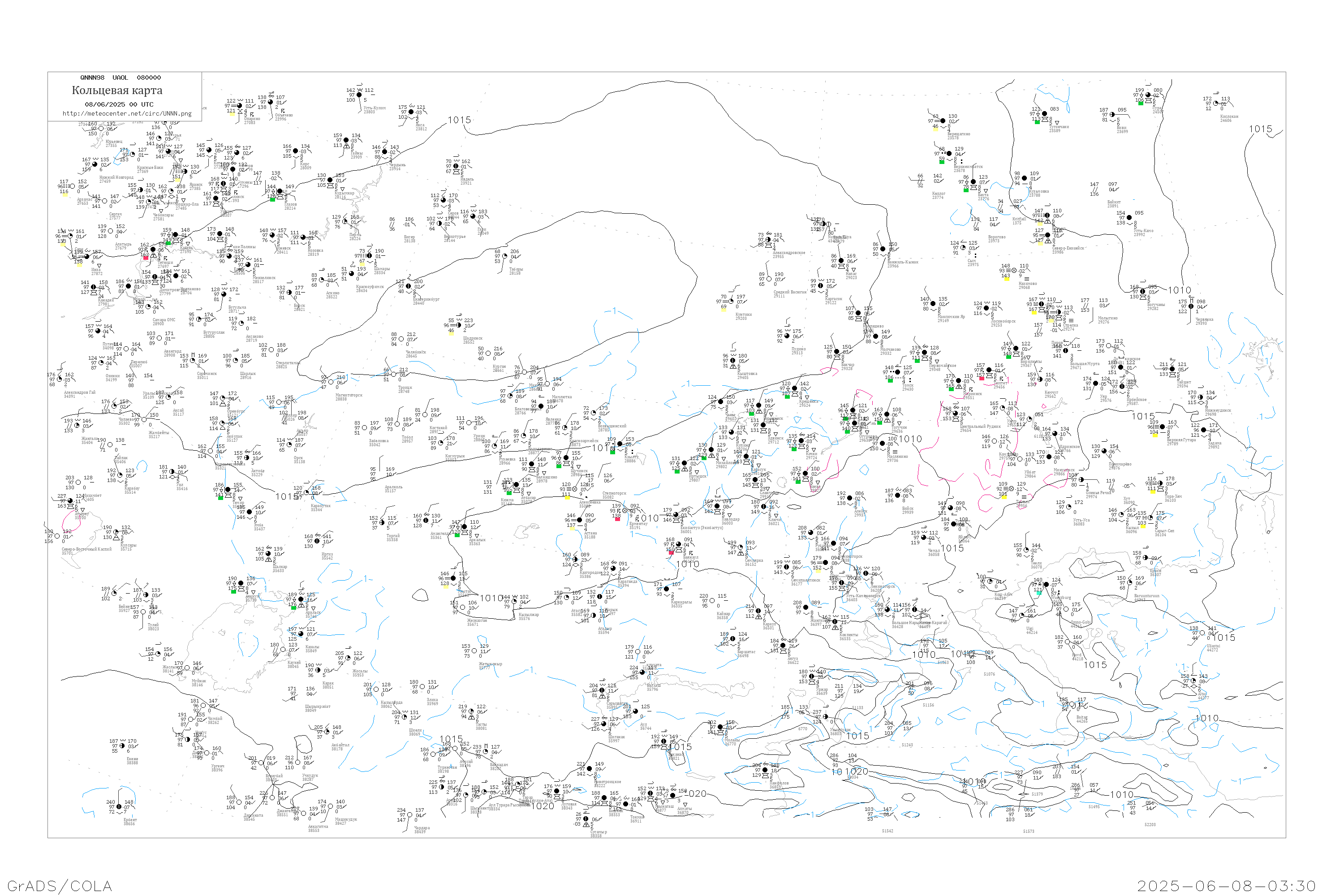Click the GrADS/COLA label at bottom left
Screen dimensions: 1344x896
click(x=60, y=886)
